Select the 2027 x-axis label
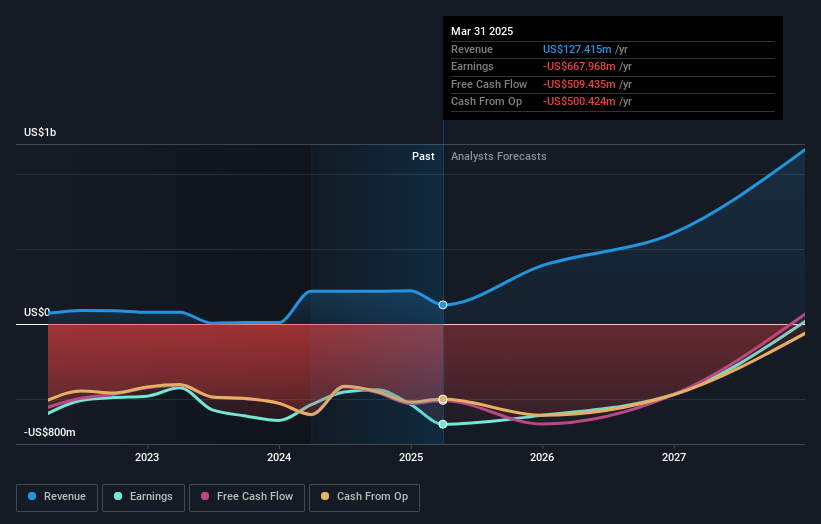 (674, 457)
